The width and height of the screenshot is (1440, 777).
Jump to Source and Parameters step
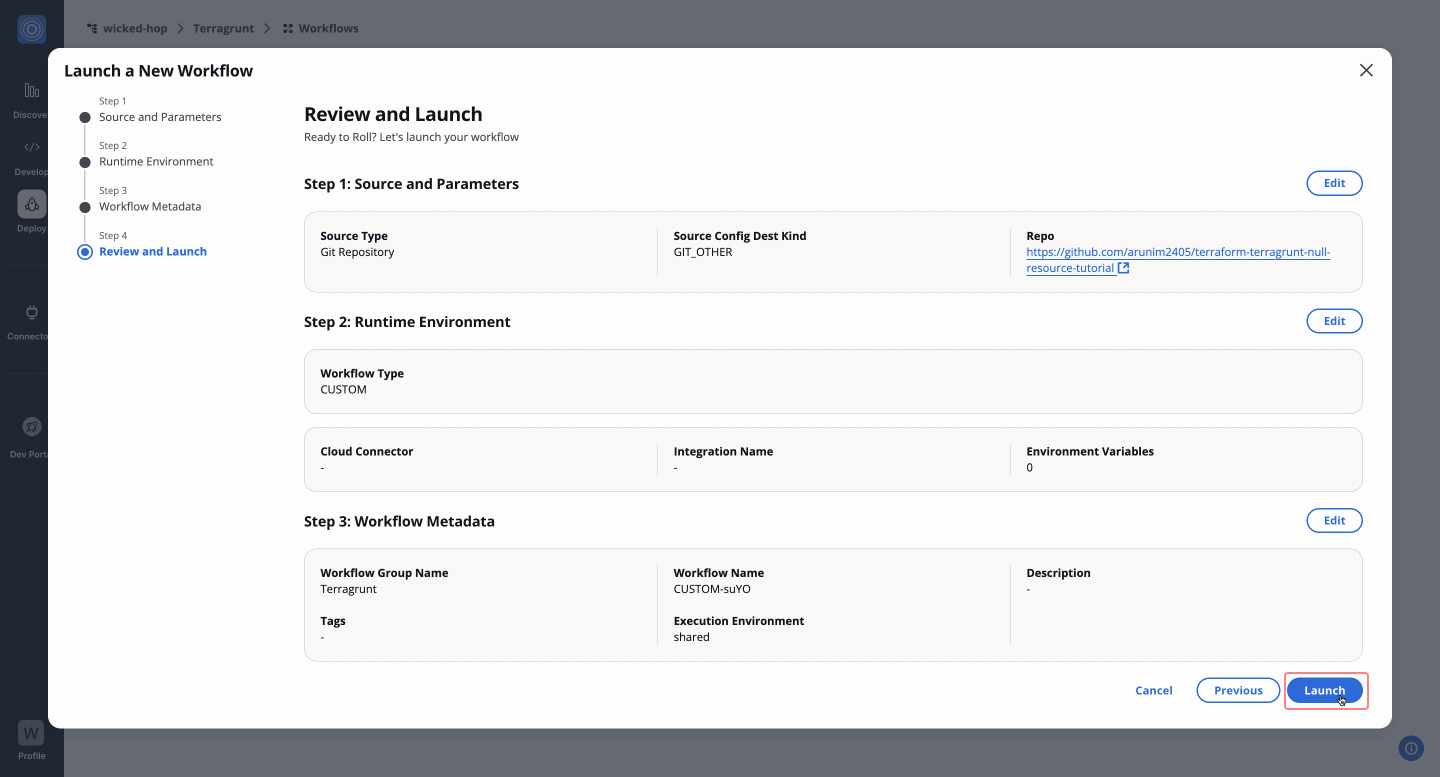tap(160, 117)
